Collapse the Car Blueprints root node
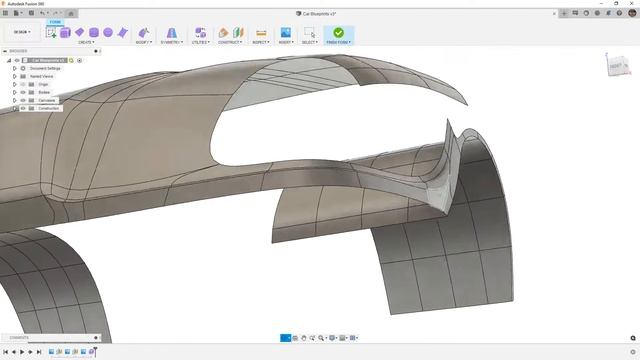640x360 pixels. [9, 60]
